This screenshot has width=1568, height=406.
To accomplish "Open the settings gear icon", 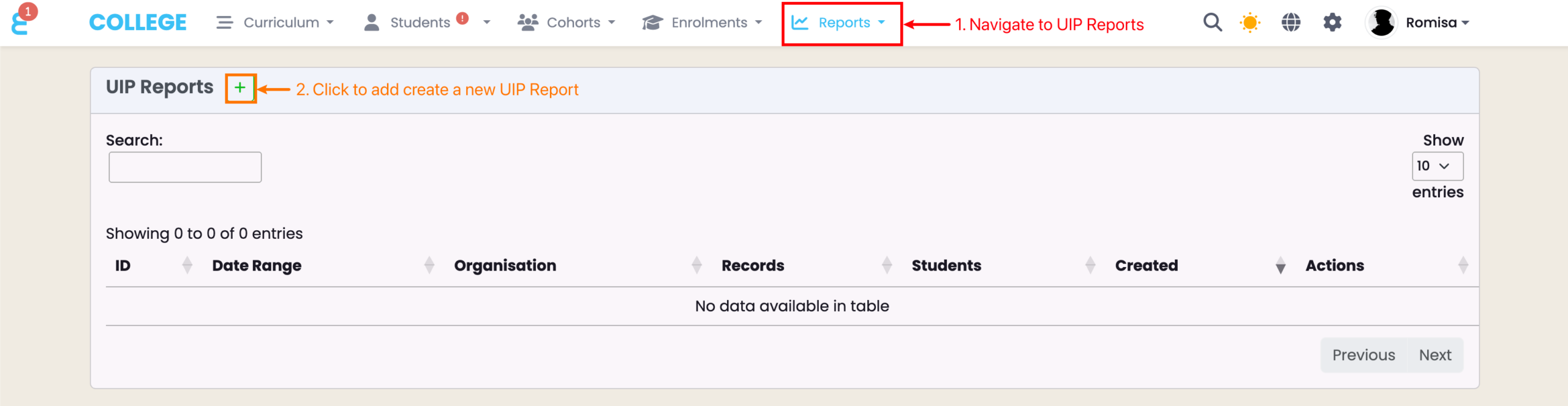I will pyautogui.click(x=1332, y=23).
